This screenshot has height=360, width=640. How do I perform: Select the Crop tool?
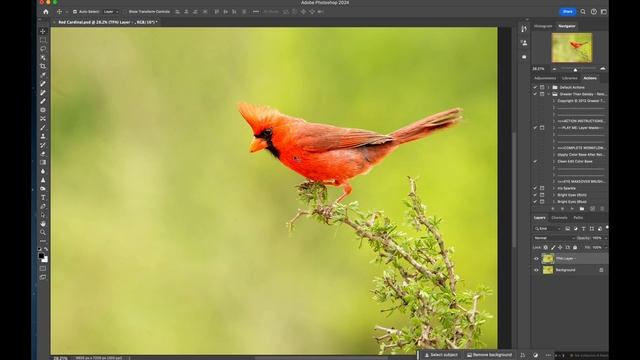click(43, 66)
